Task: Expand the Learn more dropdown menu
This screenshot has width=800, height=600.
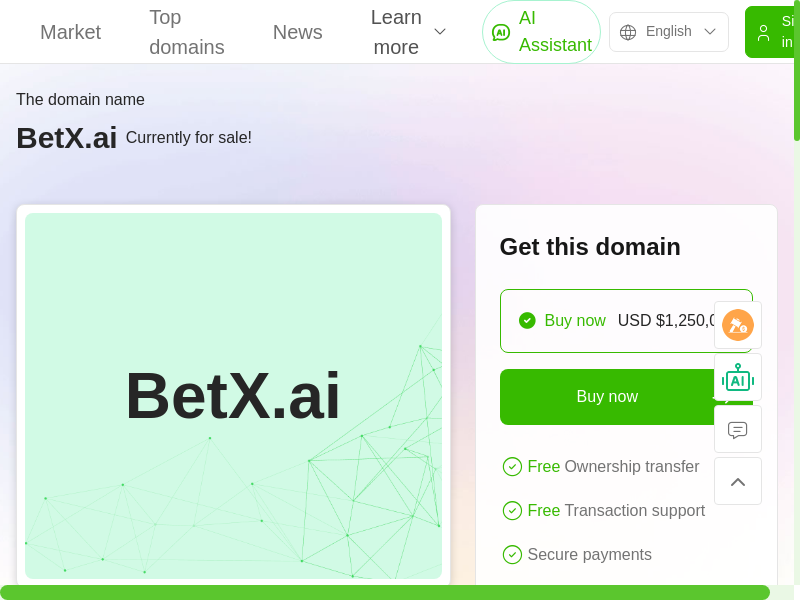Action: (408, 32)
